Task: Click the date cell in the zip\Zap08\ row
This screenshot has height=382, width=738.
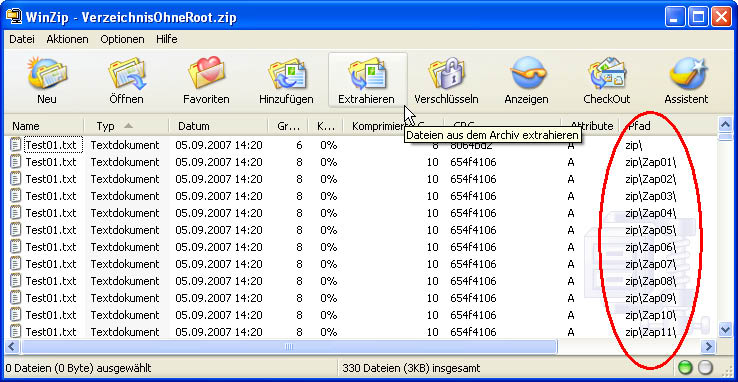Action: 219,281
